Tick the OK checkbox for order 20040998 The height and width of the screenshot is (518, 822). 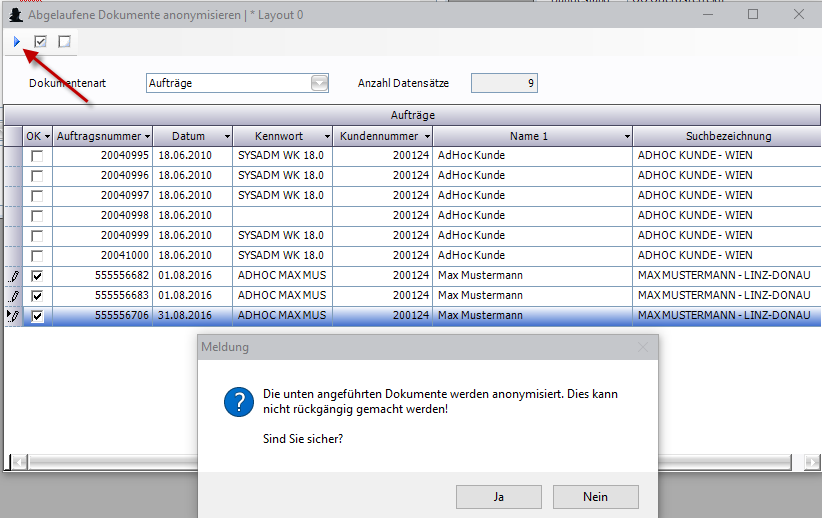(37, 216)
